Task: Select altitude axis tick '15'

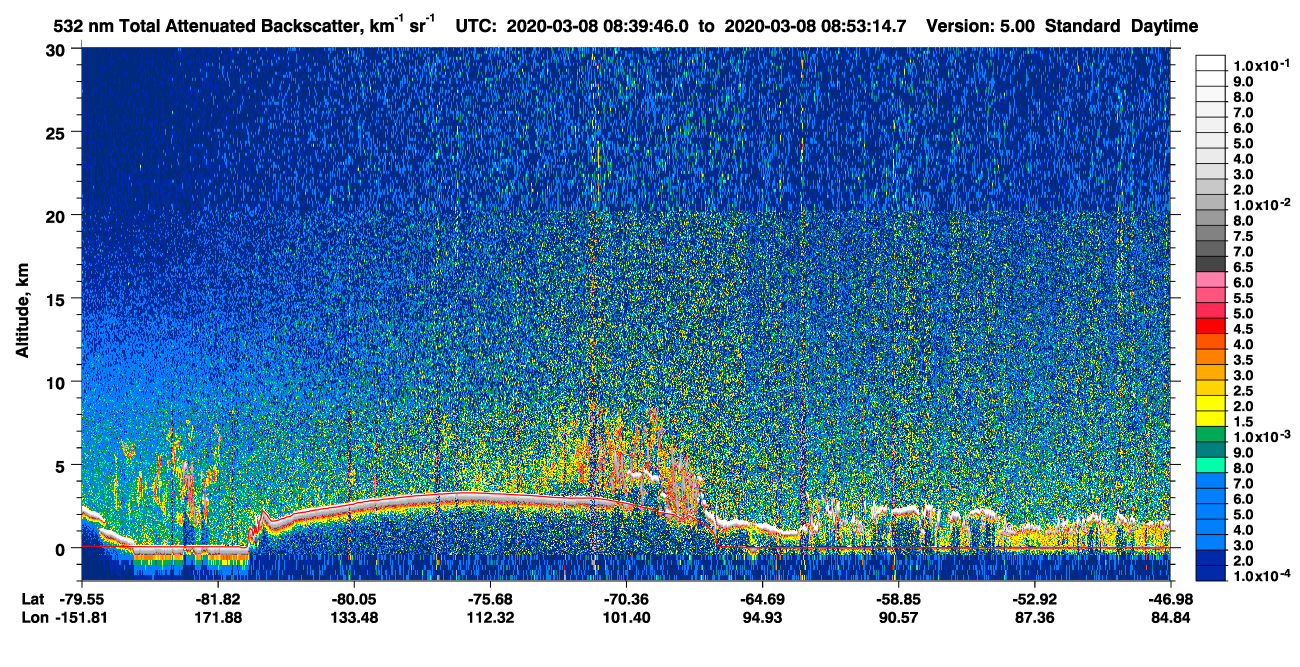Action: point(58,298)
